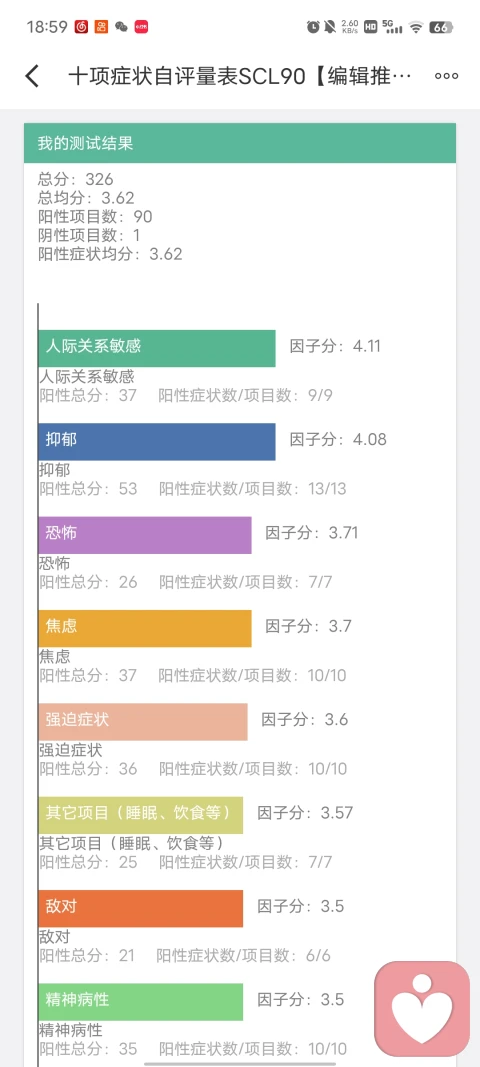
Task: Tap the pink heart floating icon
Action: point(422,1008)
